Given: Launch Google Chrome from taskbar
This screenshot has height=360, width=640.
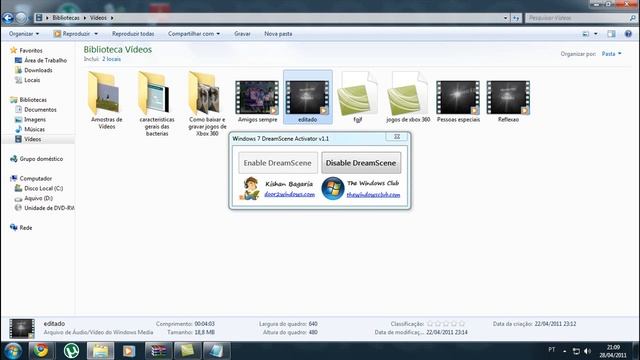Looking at the screenshot, I should (41, 351).
